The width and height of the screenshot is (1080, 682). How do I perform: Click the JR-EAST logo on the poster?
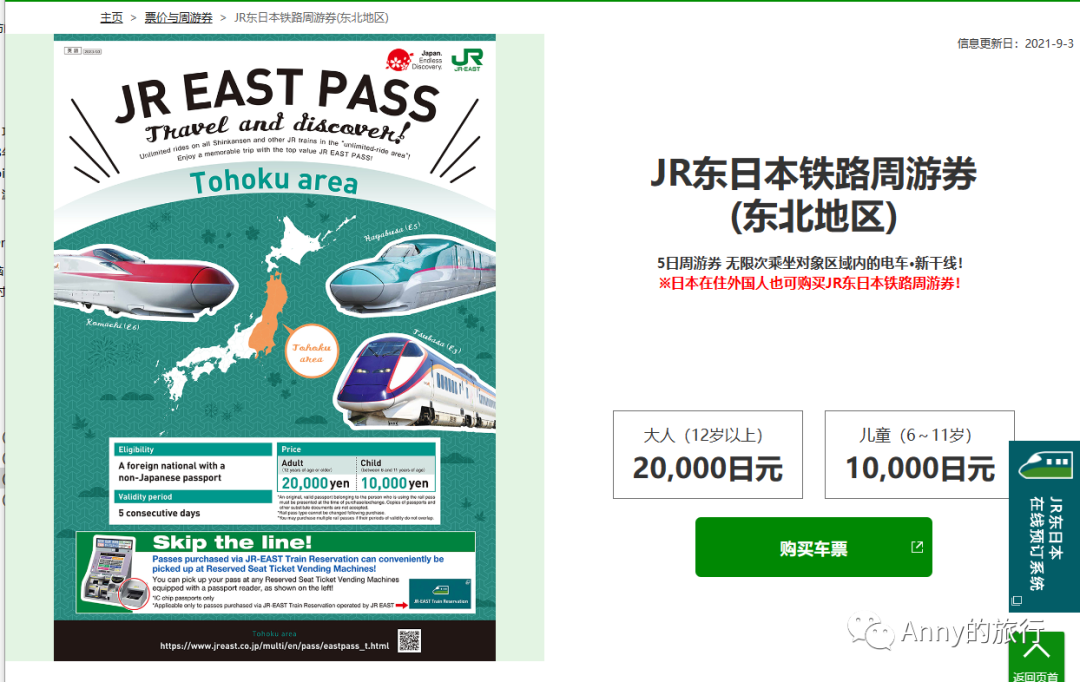point(467,60)
